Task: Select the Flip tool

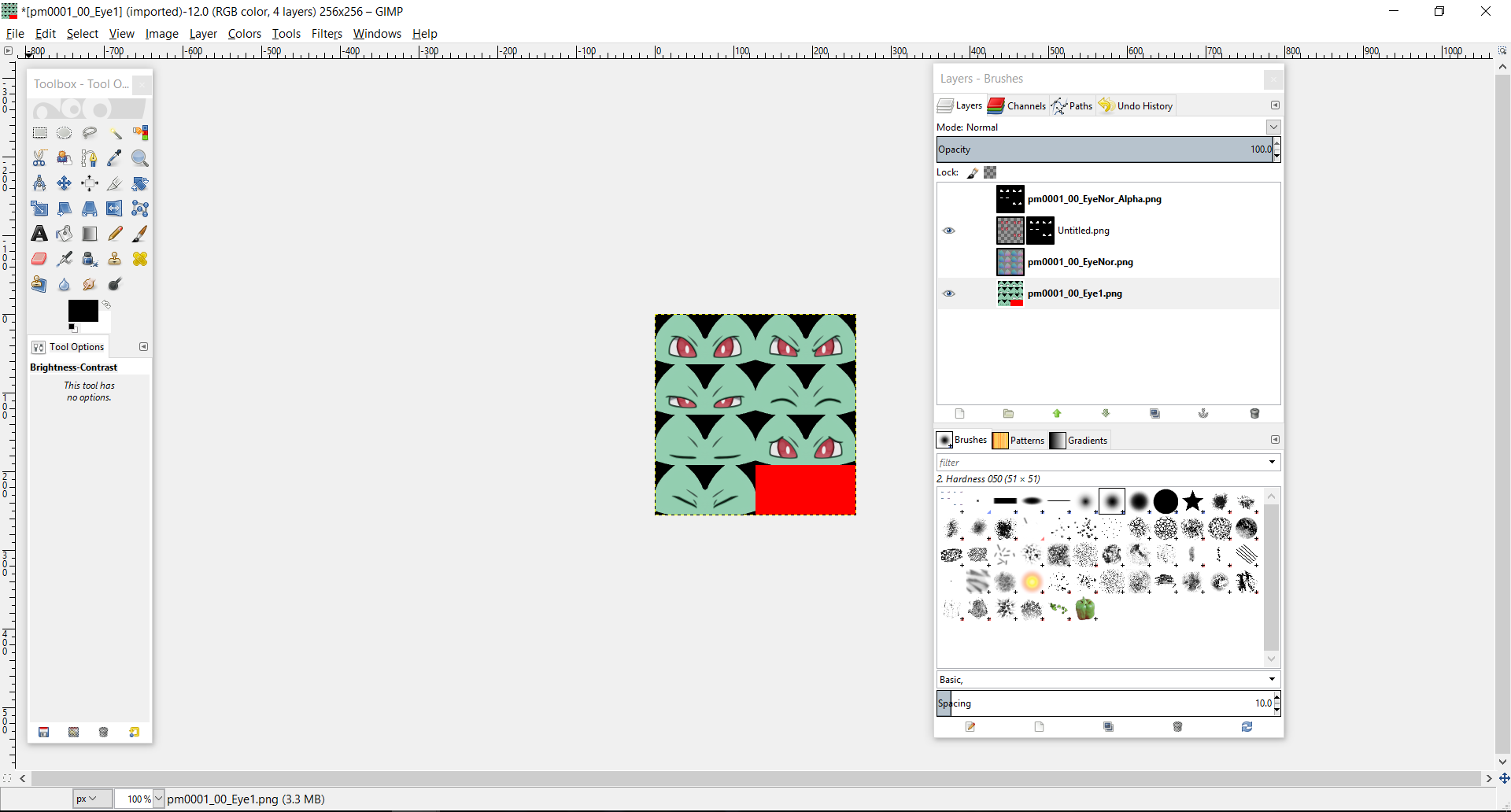Action: (115, 209)
